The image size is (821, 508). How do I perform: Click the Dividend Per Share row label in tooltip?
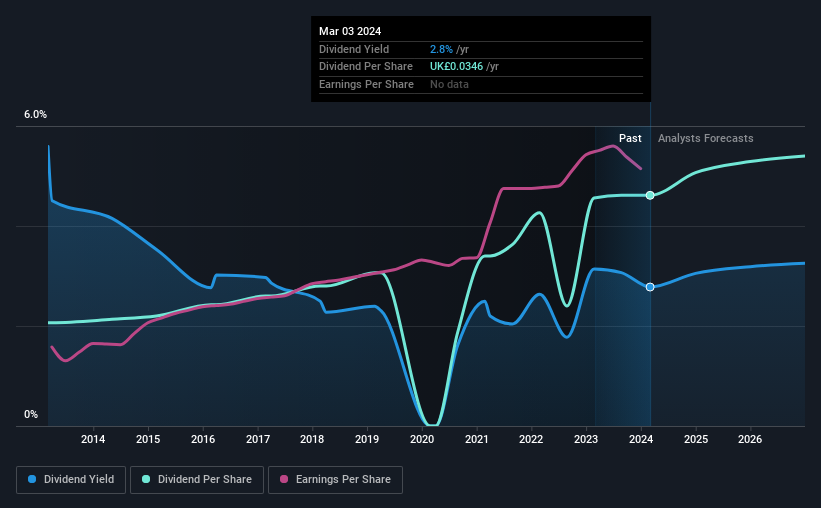(365, 67)
